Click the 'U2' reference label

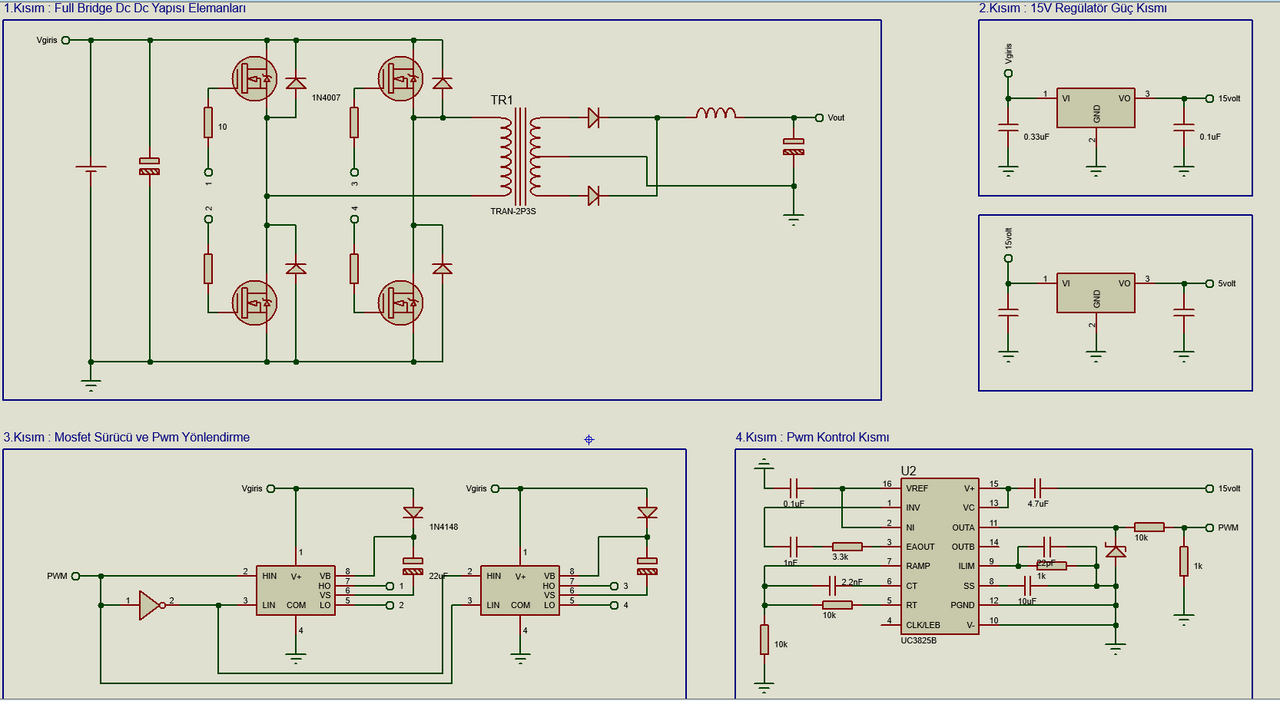click(x=908, y=471)
